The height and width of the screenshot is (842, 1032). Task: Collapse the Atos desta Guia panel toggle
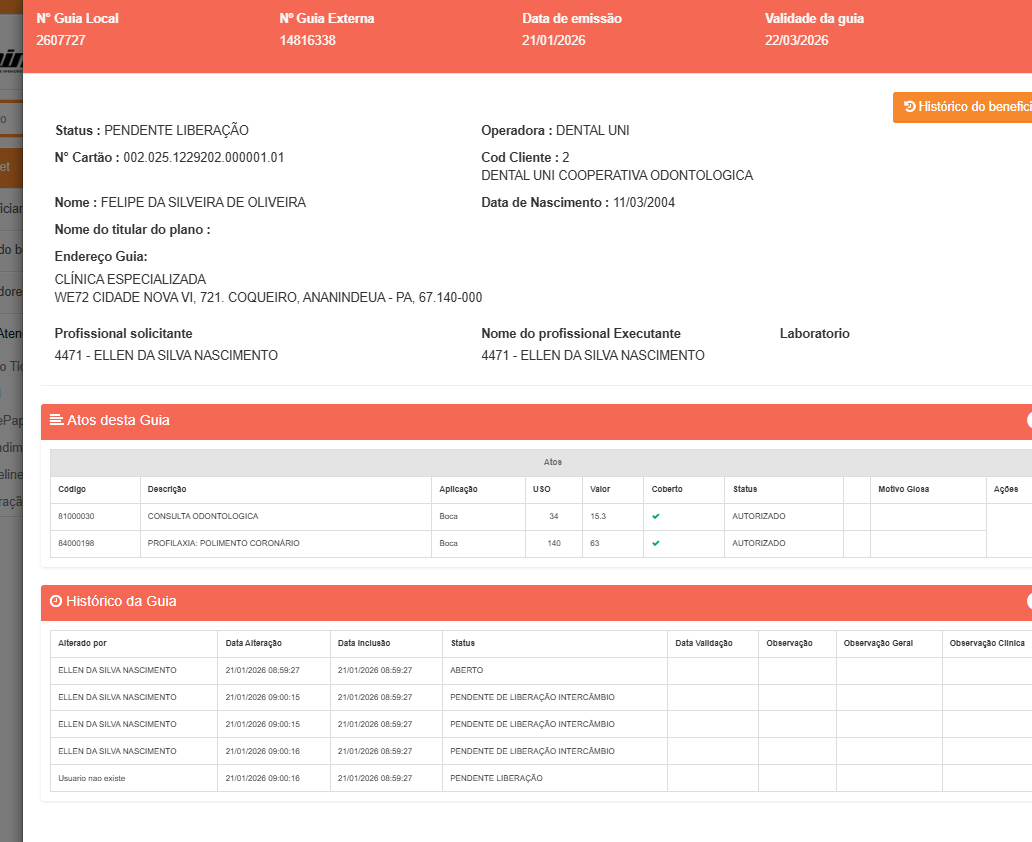coord(1028,421)
